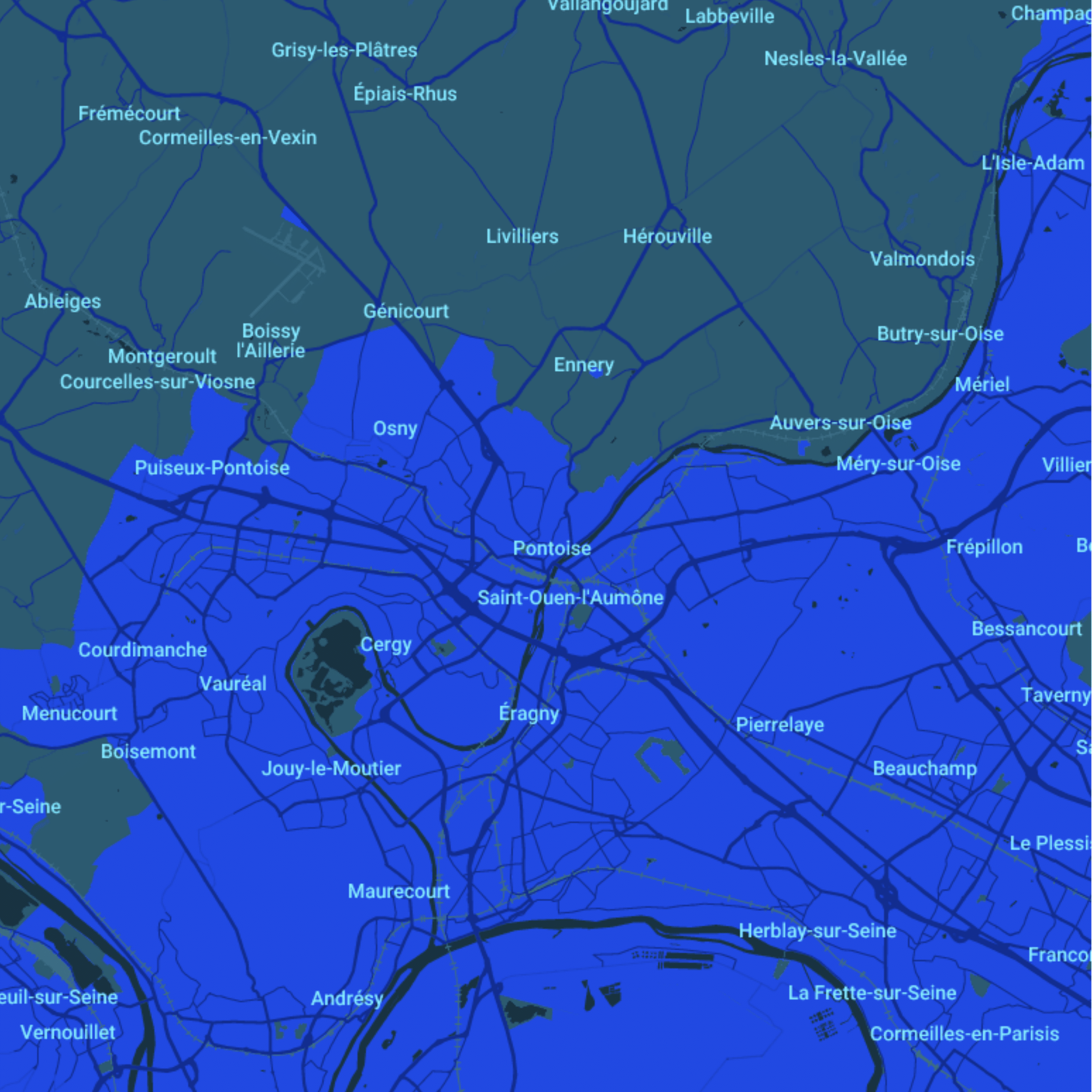Select the Montgeroult label

point(162,357)
